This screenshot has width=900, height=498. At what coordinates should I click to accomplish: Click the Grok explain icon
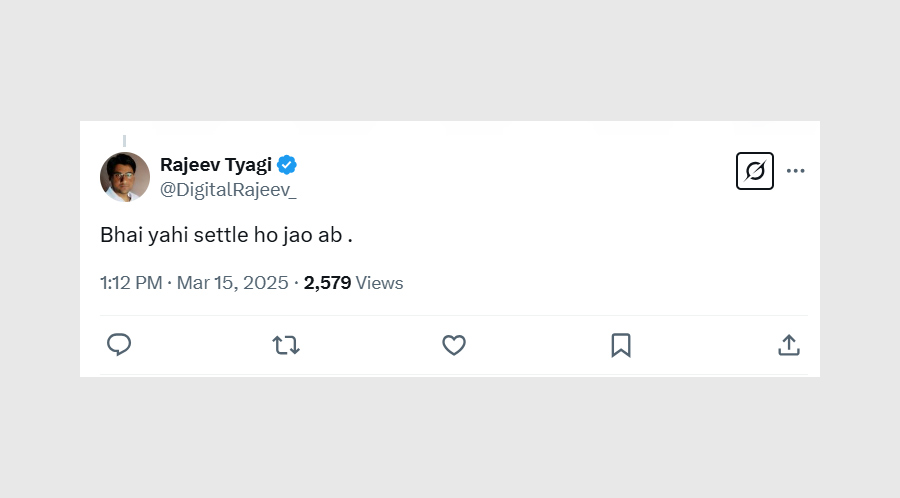(755, 171)
